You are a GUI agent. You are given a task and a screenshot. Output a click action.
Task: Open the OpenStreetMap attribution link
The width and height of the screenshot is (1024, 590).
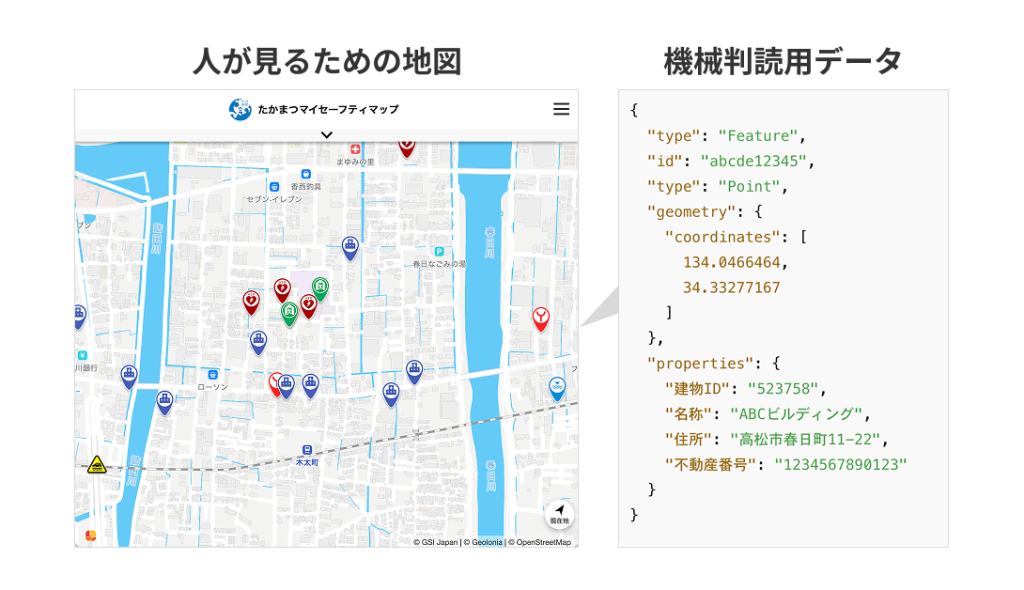pos(543,542)
